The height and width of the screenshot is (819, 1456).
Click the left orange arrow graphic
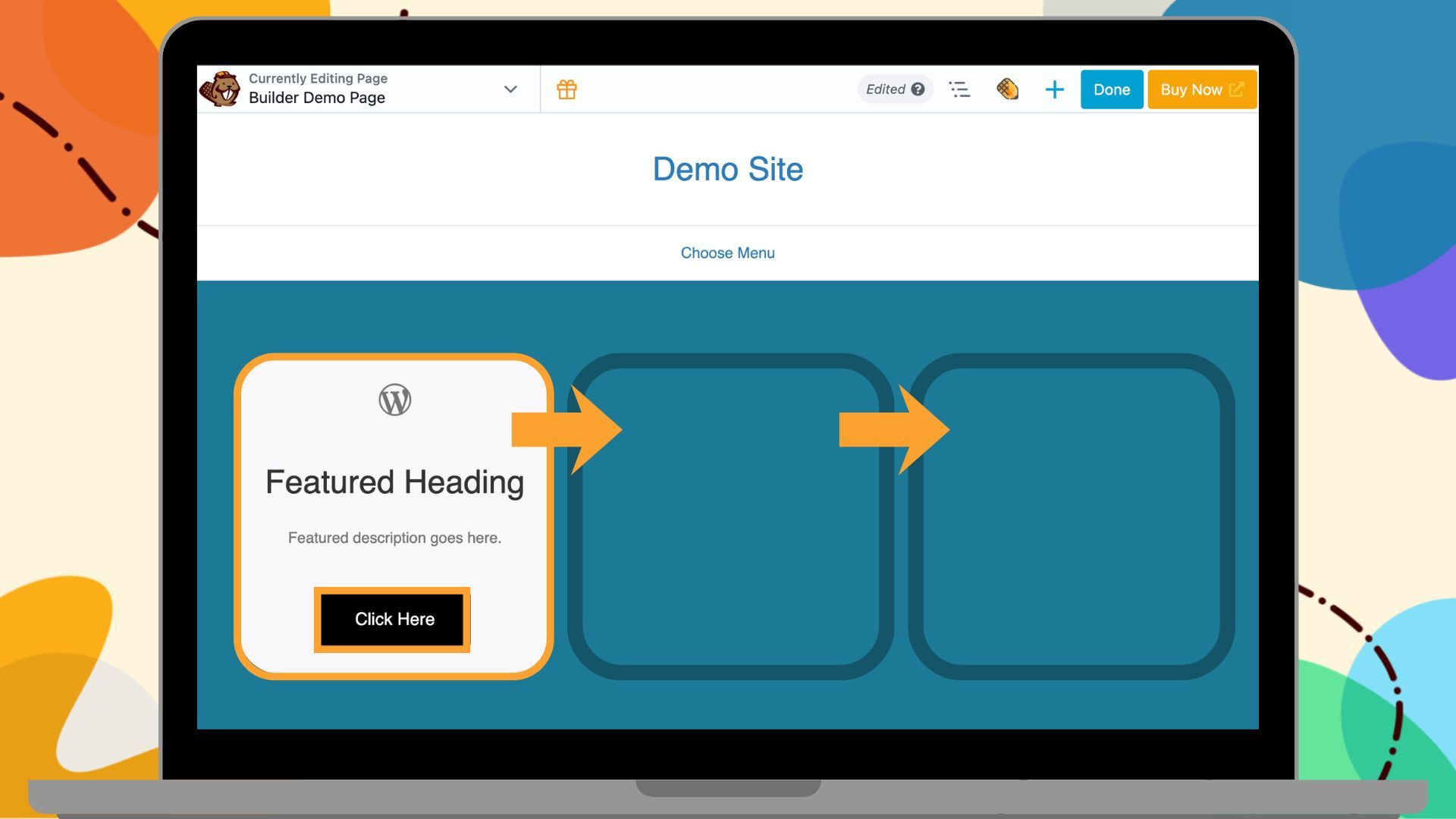(x=567, y=429)
